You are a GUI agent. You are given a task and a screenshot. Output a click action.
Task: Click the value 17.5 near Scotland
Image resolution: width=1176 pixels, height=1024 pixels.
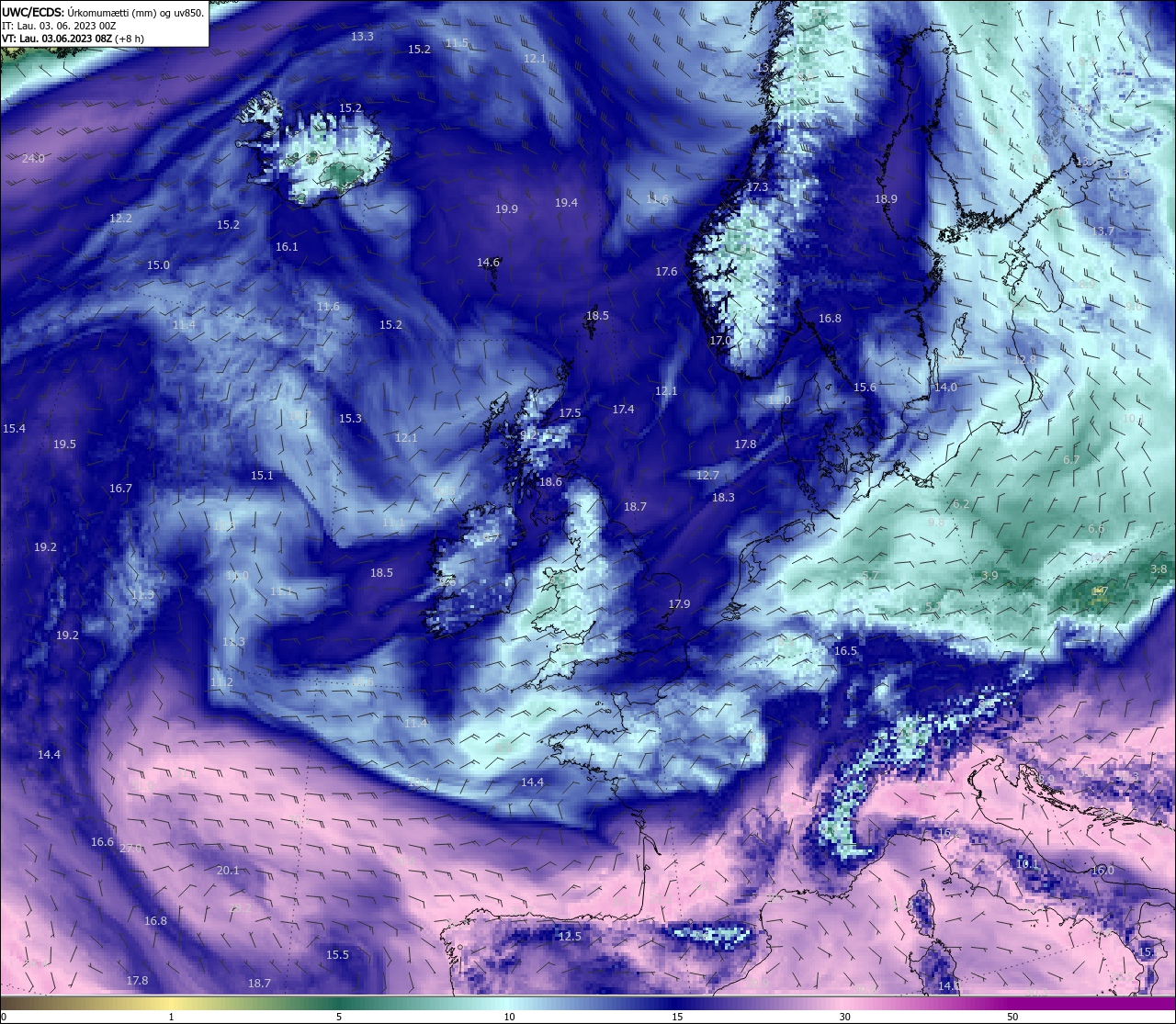click(570, 413)
